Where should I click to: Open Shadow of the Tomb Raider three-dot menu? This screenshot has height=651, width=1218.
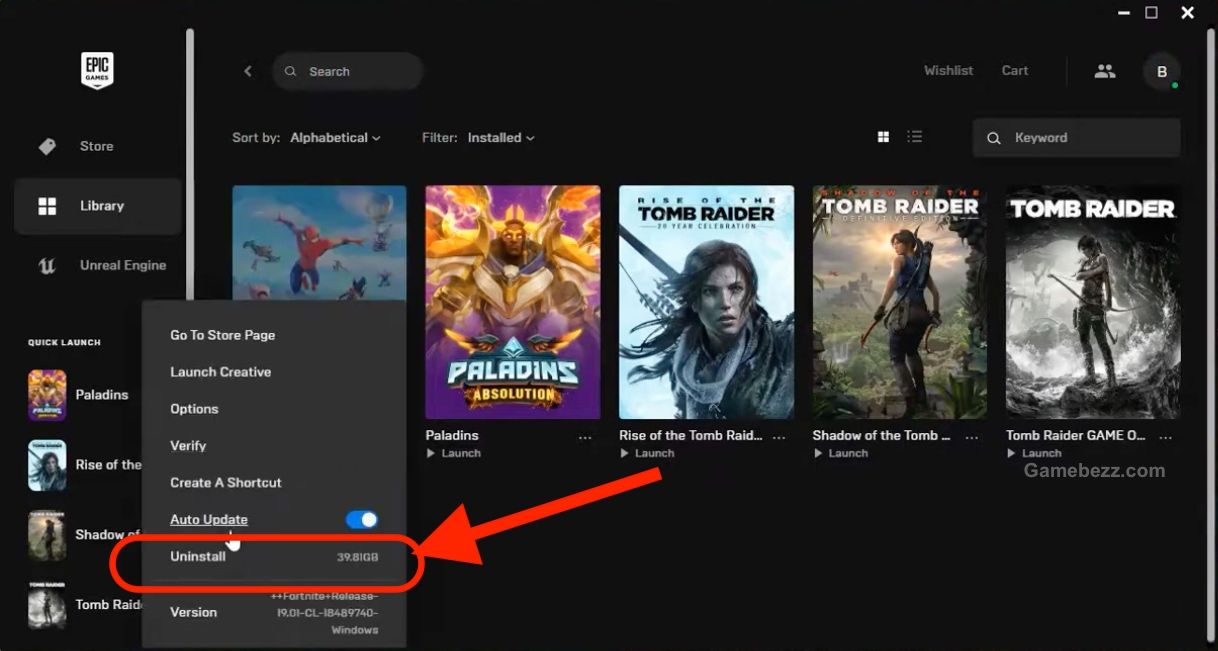point(972,437)
